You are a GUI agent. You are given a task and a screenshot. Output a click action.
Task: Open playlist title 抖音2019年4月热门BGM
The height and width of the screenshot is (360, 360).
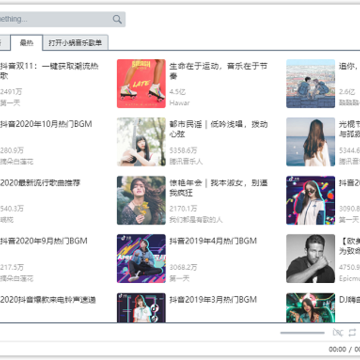(213, 241)
